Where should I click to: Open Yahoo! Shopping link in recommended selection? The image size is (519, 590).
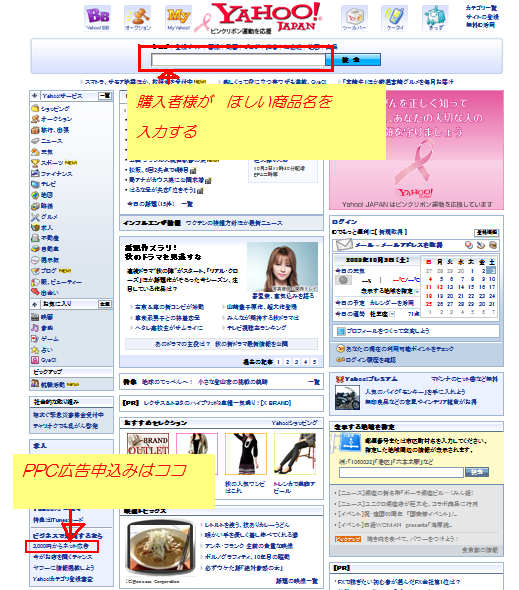[295, 423]
